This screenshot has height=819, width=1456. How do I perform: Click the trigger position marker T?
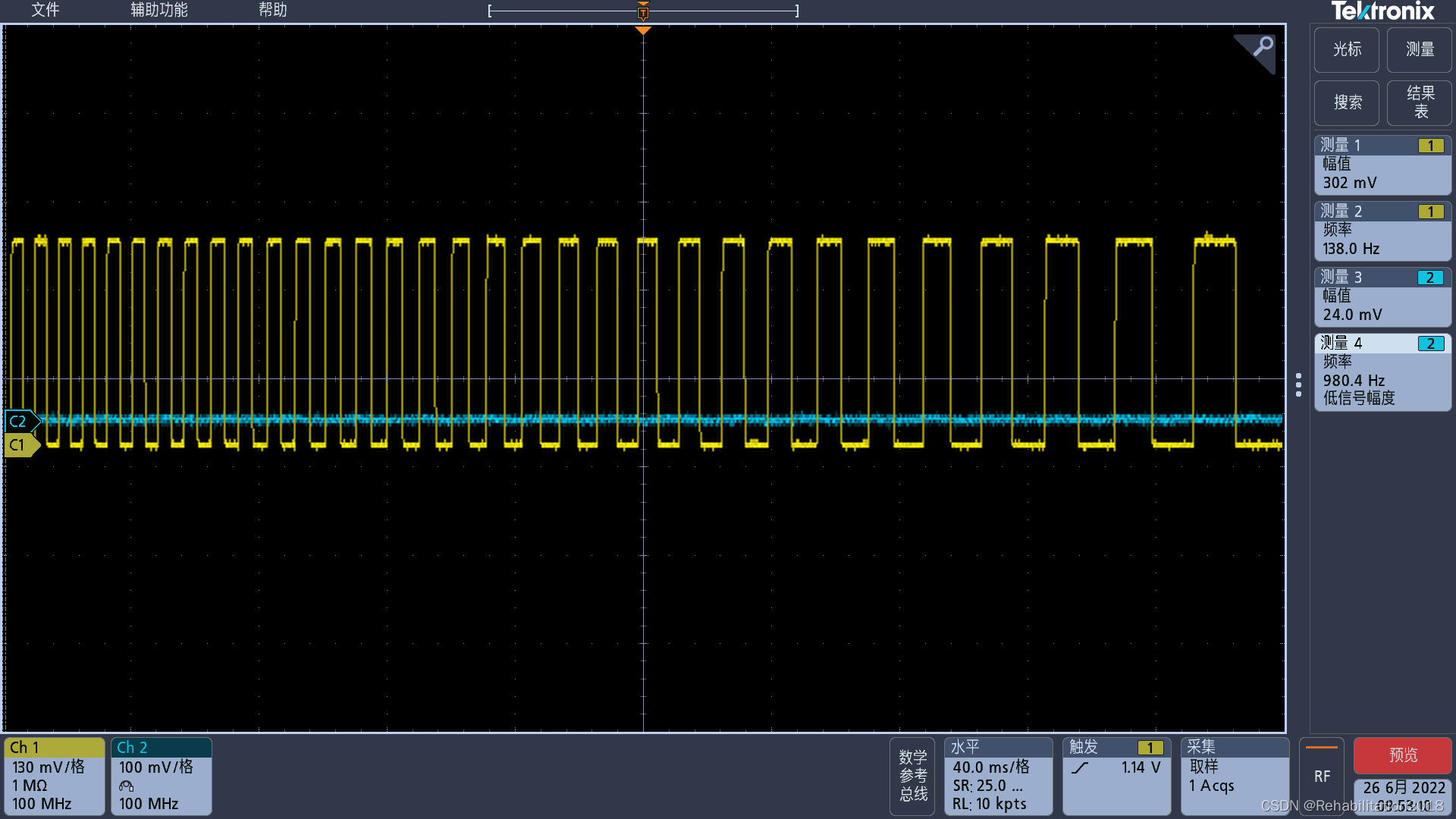pos(643,13)
